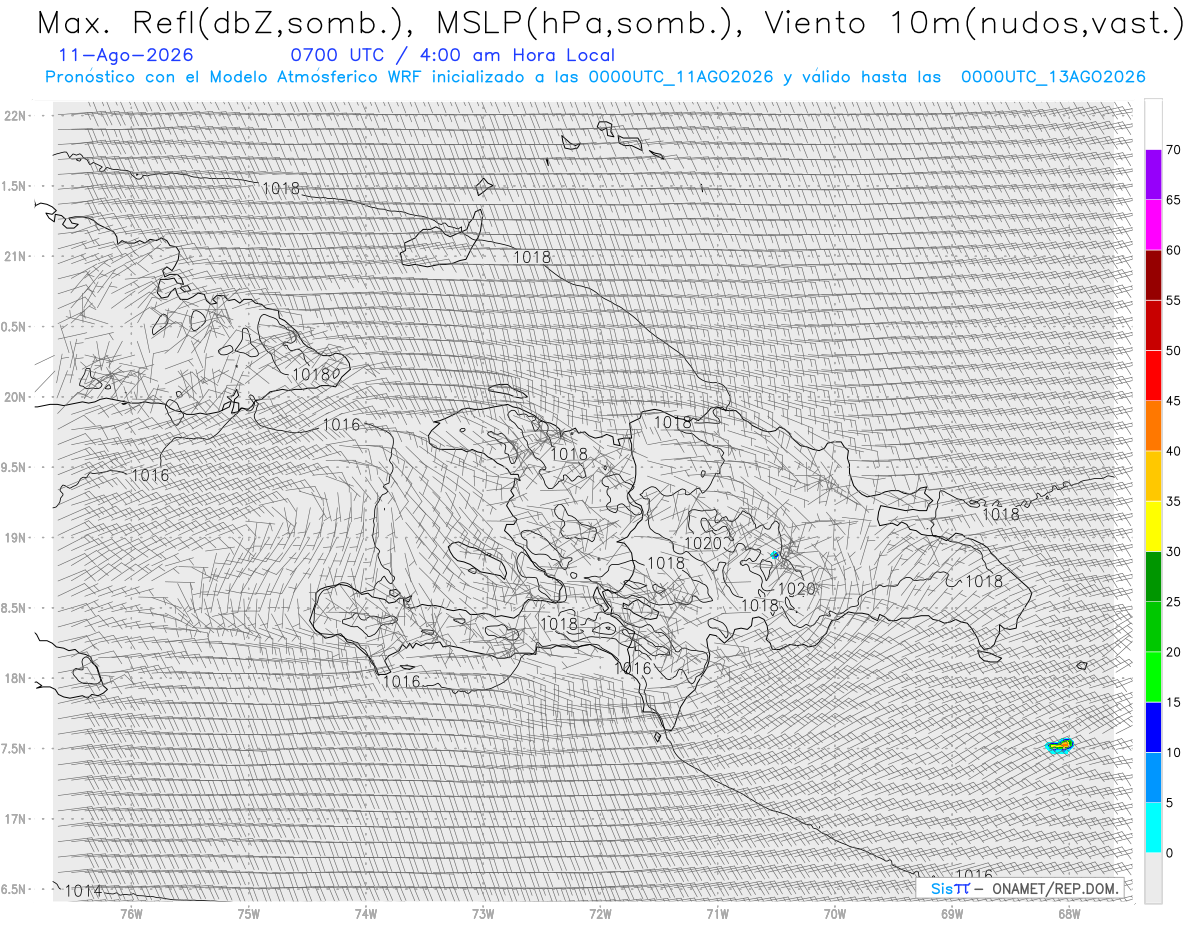The image size is (1200, 927).
Task: Click the white above-70 colorbar segment
Action: 1153,125
